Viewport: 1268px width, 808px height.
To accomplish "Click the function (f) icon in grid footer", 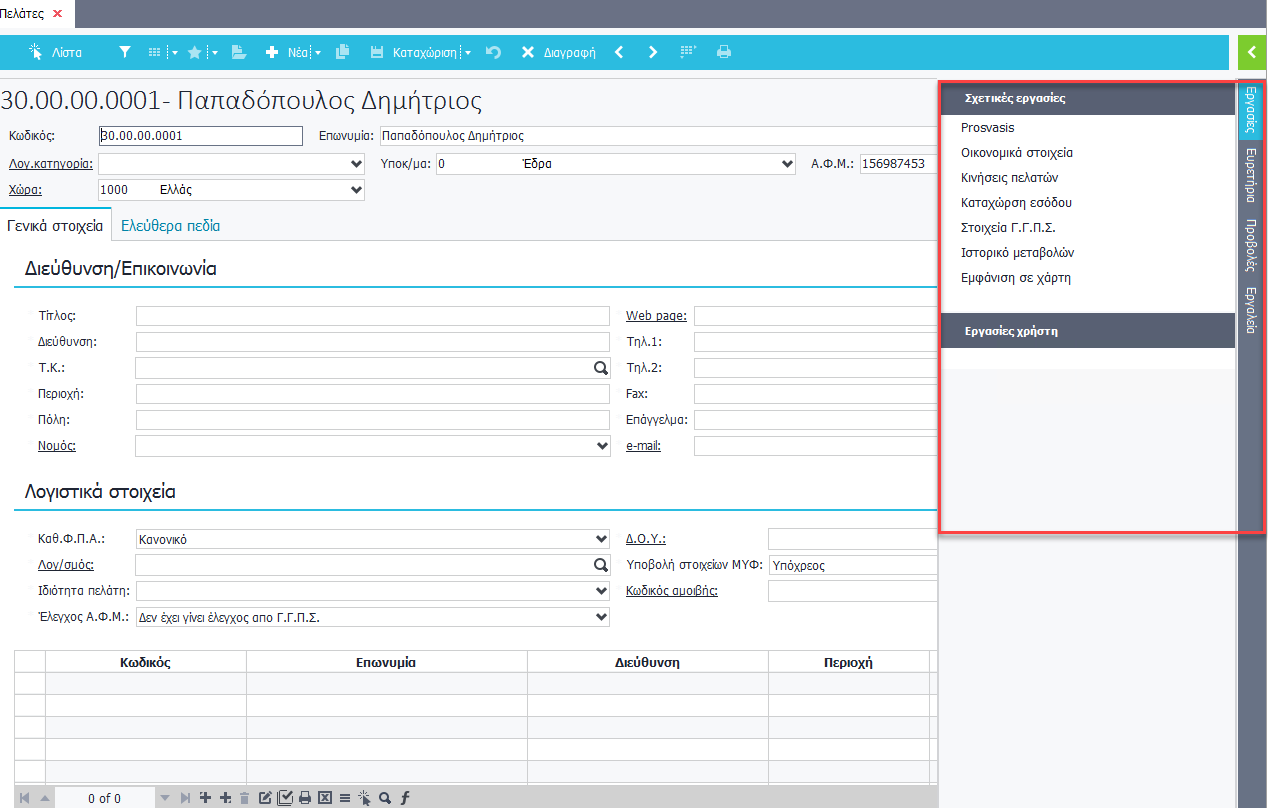I will [x=405, y=798].
